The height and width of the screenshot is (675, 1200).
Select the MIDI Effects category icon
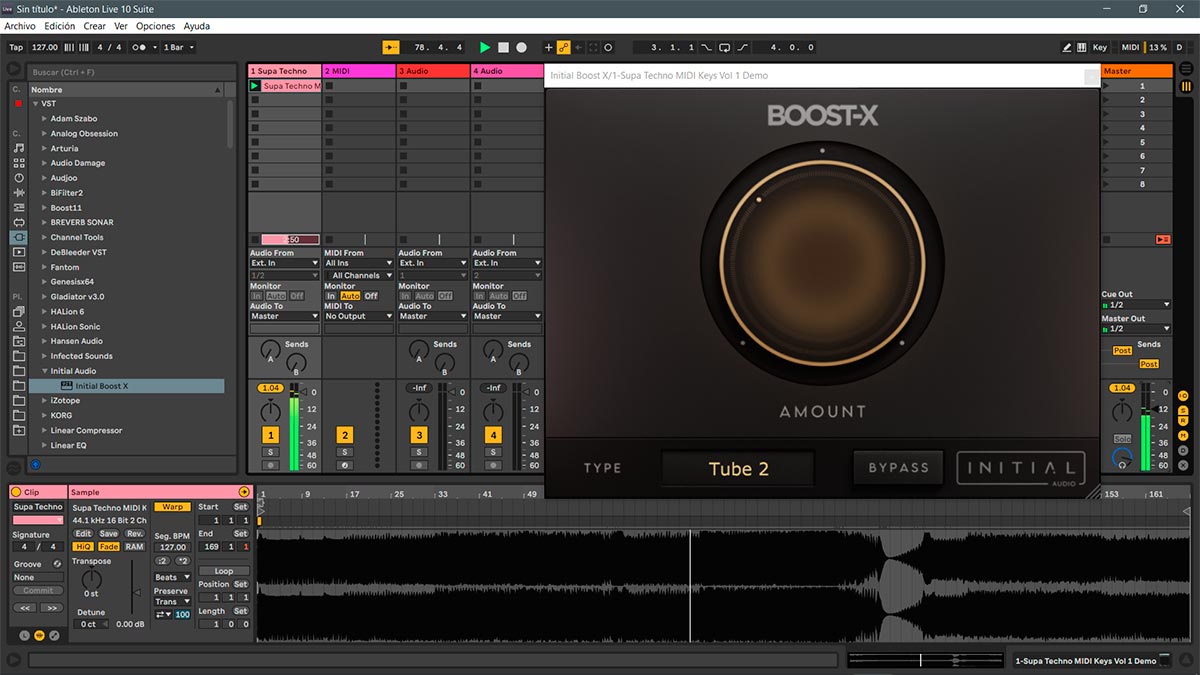(x=18, y=207)
